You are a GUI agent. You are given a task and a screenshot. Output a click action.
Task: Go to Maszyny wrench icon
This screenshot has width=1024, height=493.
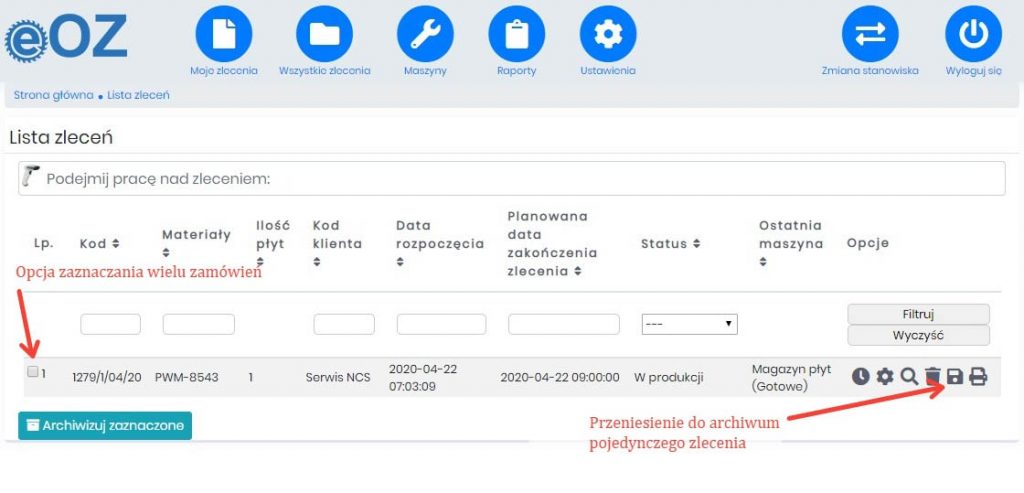(425, 34)
